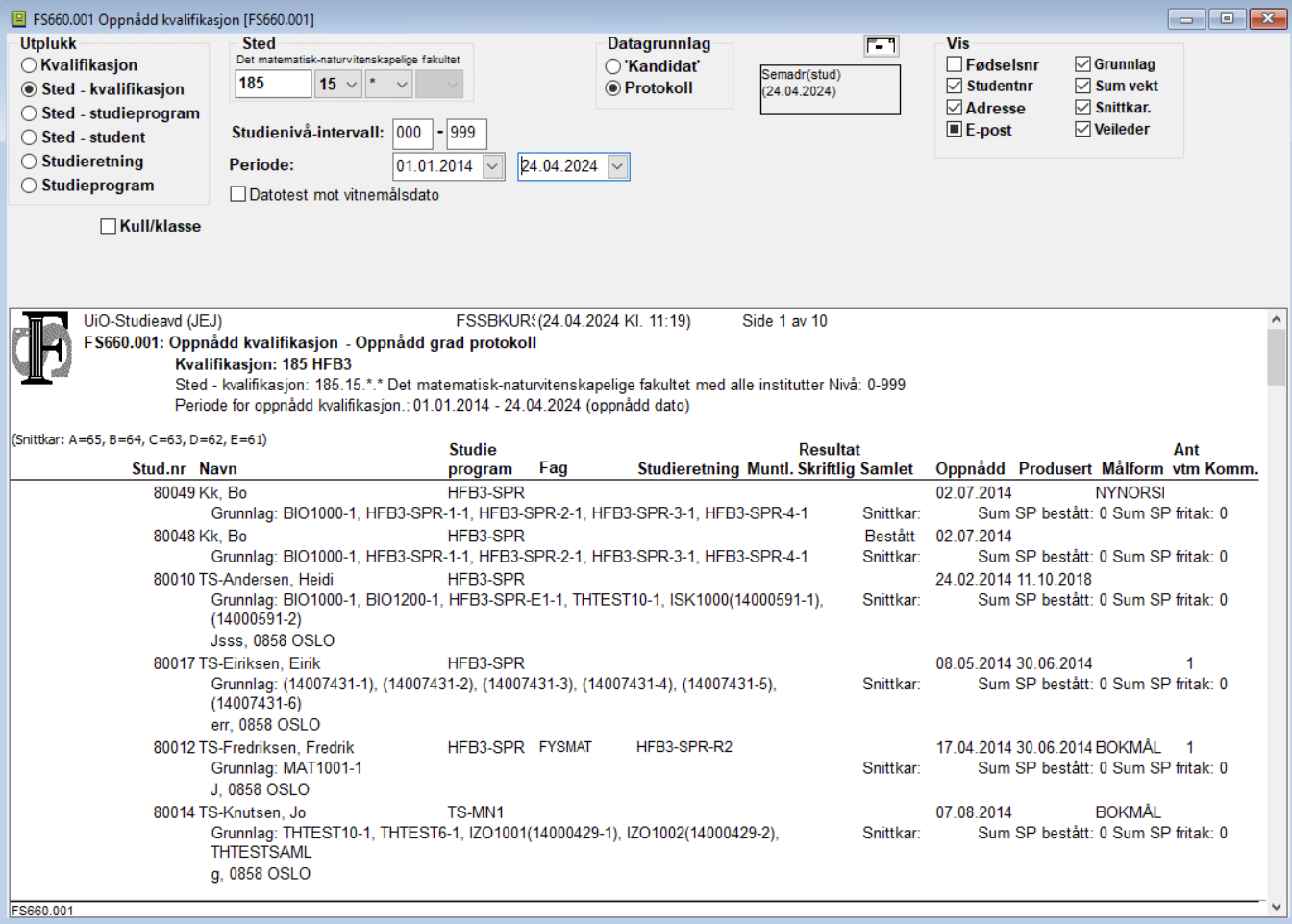Screen dimensions: 1292x924
Task: Click the FYSMAT Fag value
Action: pyautogui.click(x=565, y=747)
